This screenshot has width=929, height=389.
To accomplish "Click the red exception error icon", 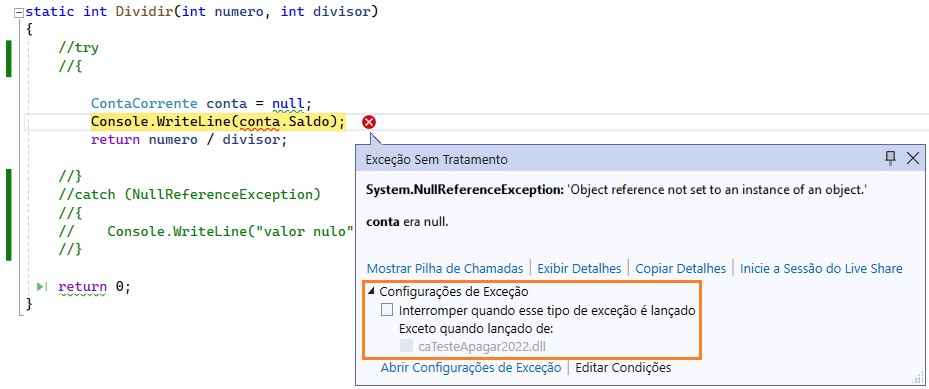I will (x=369, y=122).
